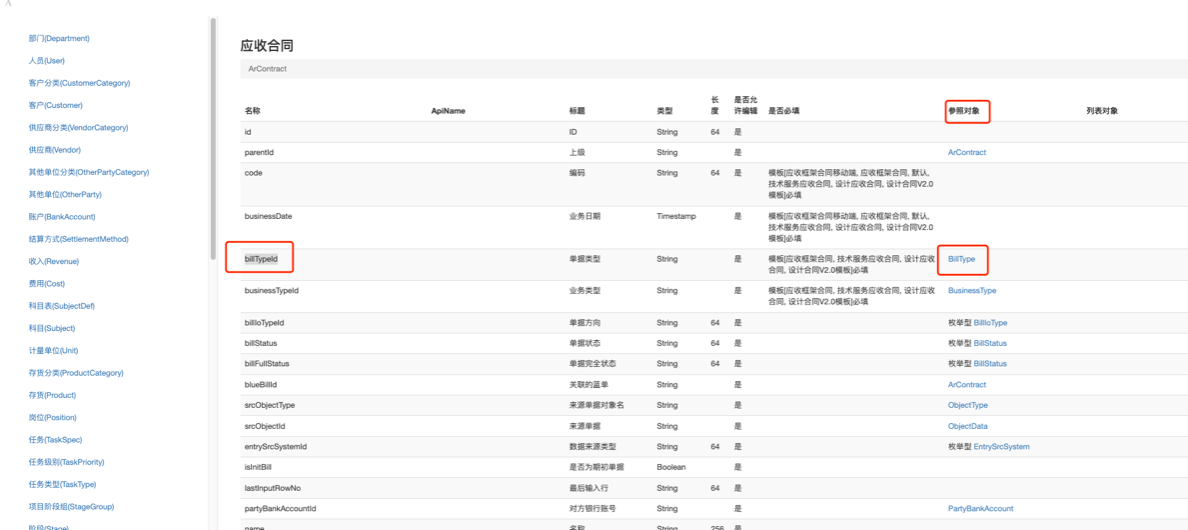Open ArContract link in the parentId row
Viewport: 1188px width, 530px height.
click(966, 153)
